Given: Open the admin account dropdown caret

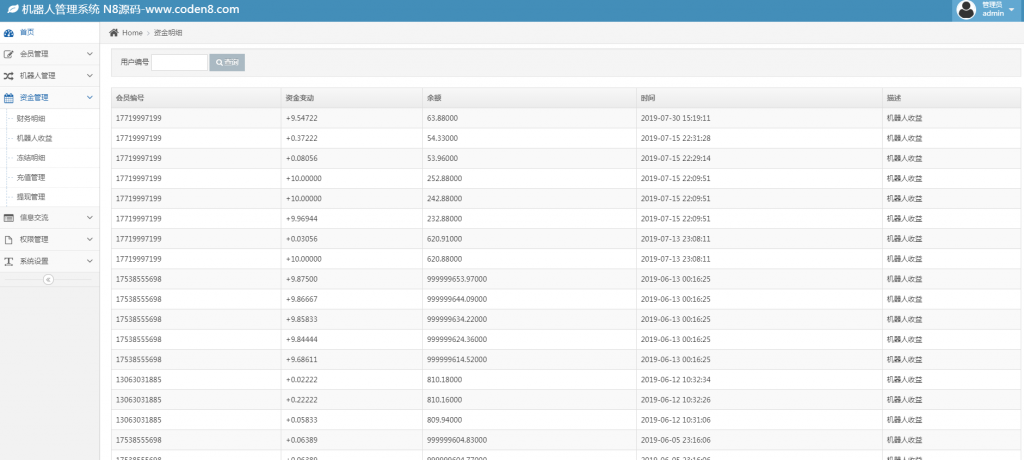Looking at the screenshot, I should click(x=1012, y=9).
